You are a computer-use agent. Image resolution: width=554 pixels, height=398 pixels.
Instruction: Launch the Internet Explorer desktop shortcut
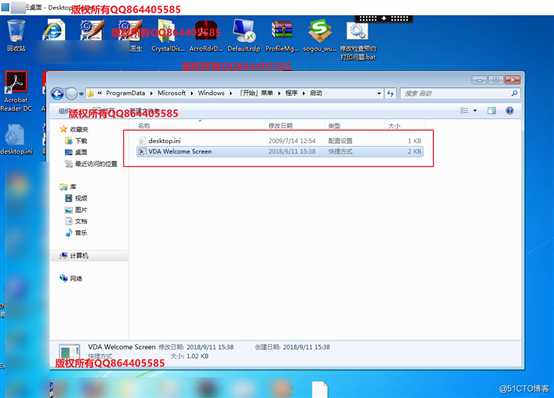[x=54, y=30]
